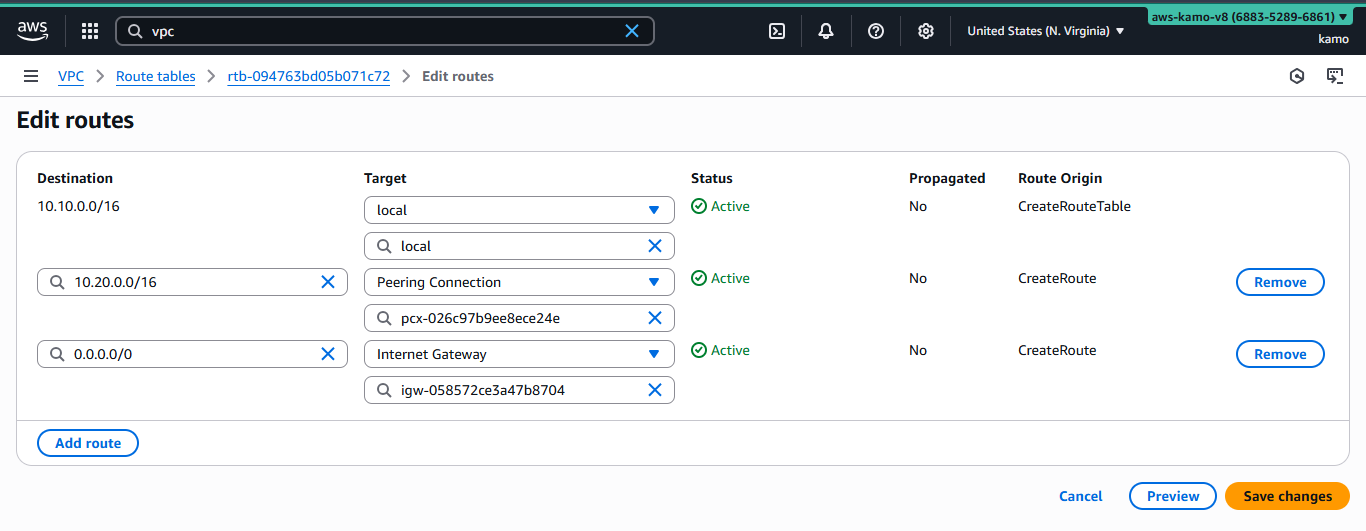Cancel editing routes
Screen dimensions: 1366x531
tap(1080, 496)
